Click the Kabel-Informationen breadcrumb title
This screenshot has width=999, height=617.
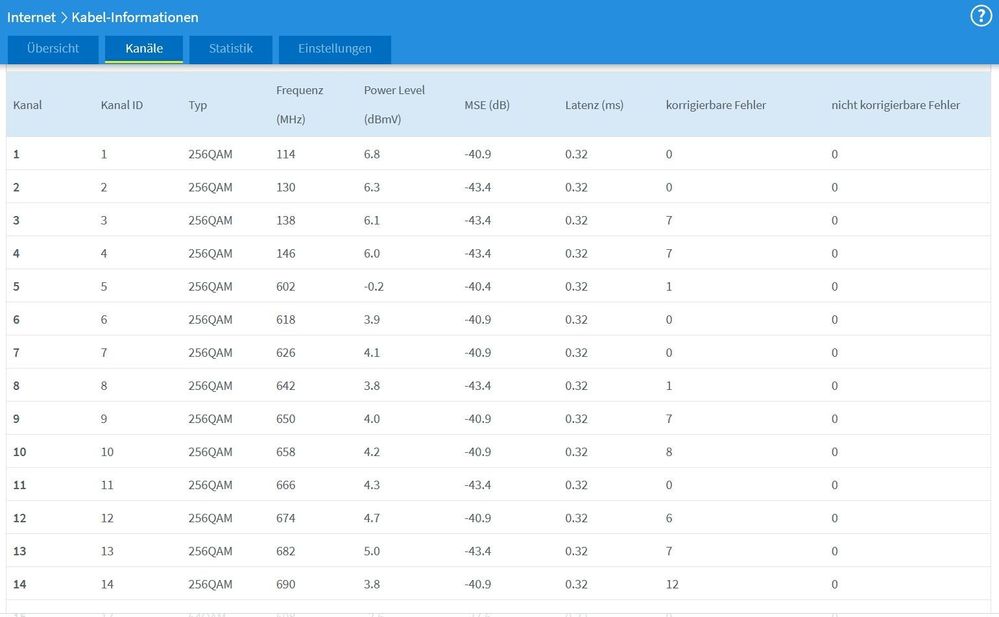point(135,17)
